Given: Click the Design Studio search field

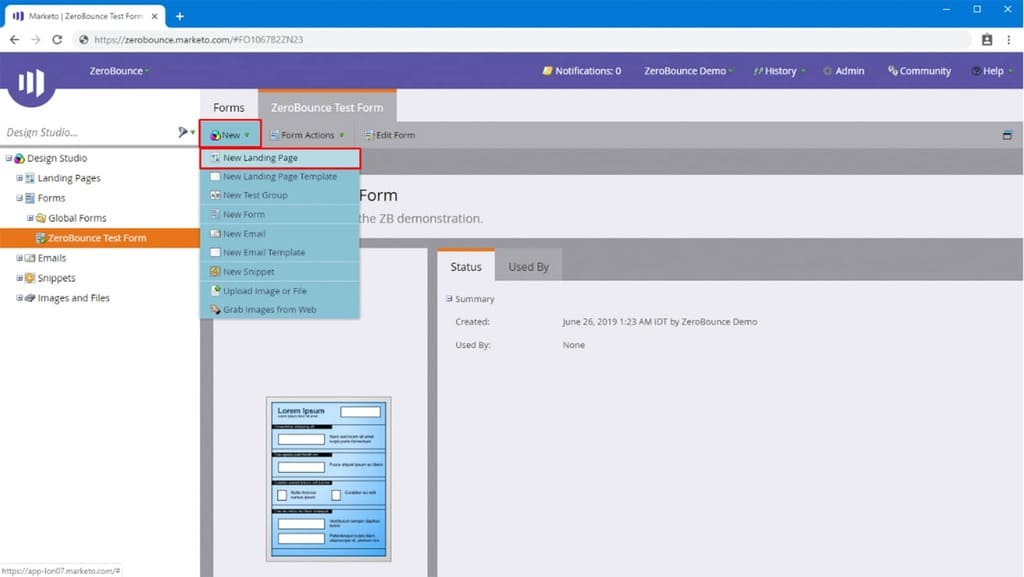Looking at the screenshot, I should [x=88, y=133].
